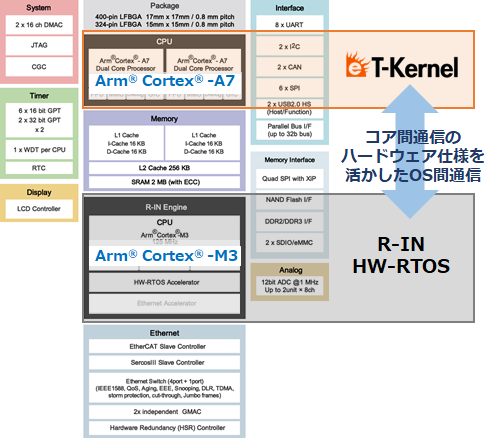Click the "Ethernet" heading above EtherCAT Slave Controller
The image size is (497, 438).
164,333
